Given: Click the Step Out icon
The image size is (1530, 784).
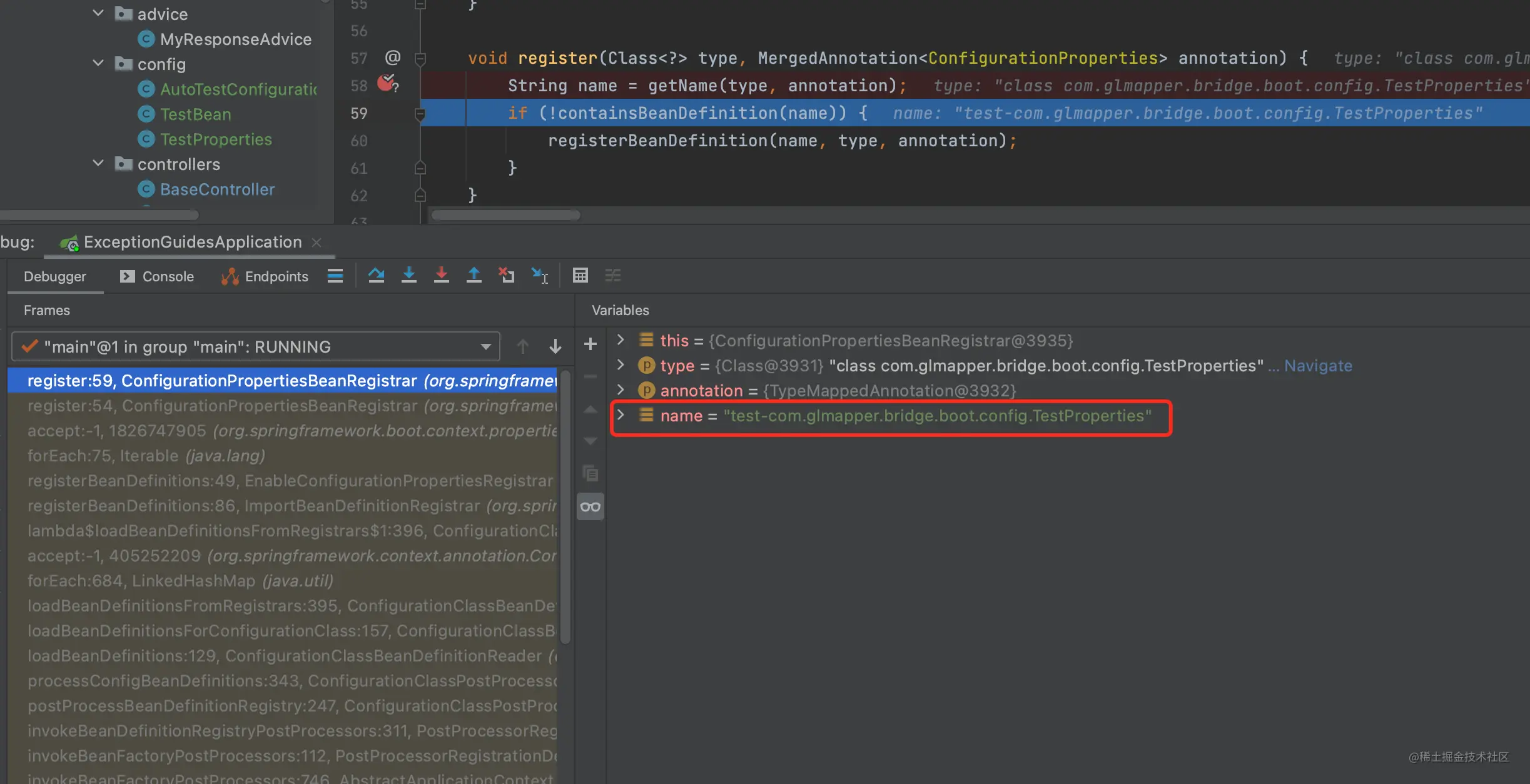Looking at the screenshot, I should [474, 275].
